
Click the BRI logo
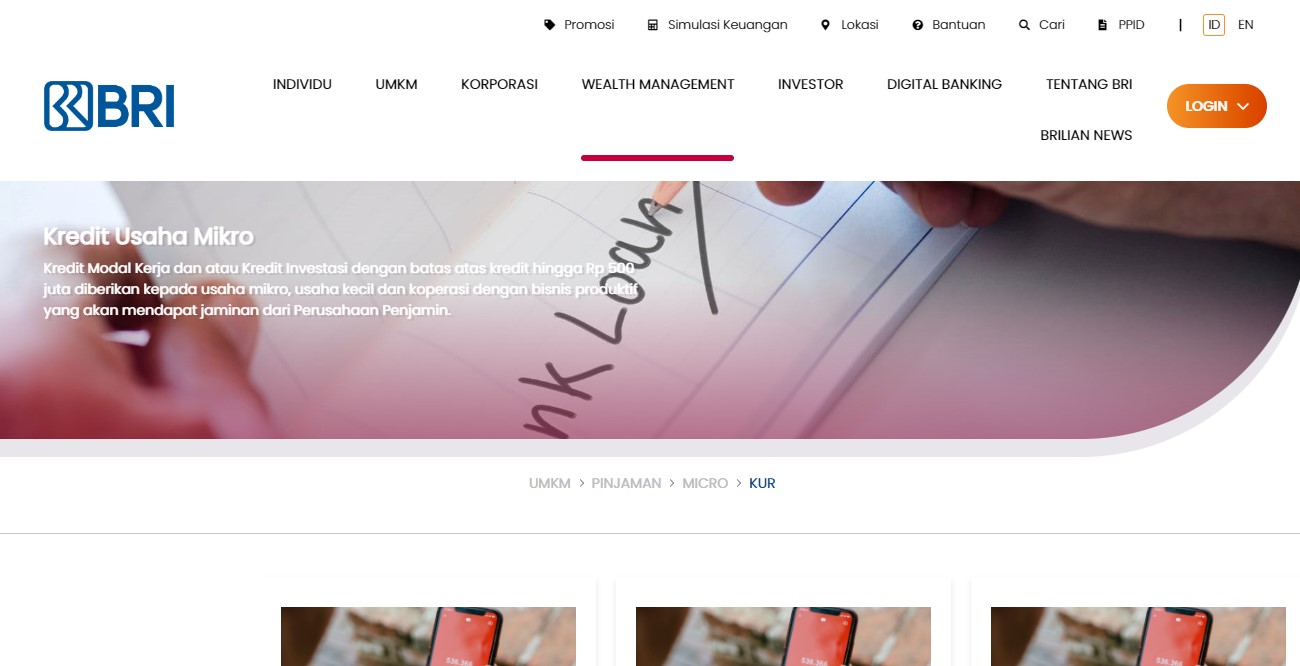point(109,106)
